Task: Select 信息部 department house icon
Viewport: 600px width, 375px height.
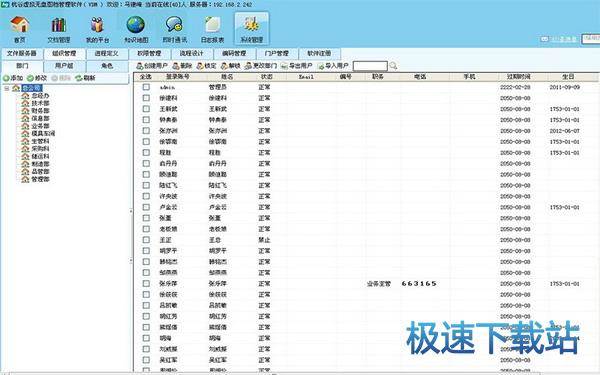Action: coord(25,118)
